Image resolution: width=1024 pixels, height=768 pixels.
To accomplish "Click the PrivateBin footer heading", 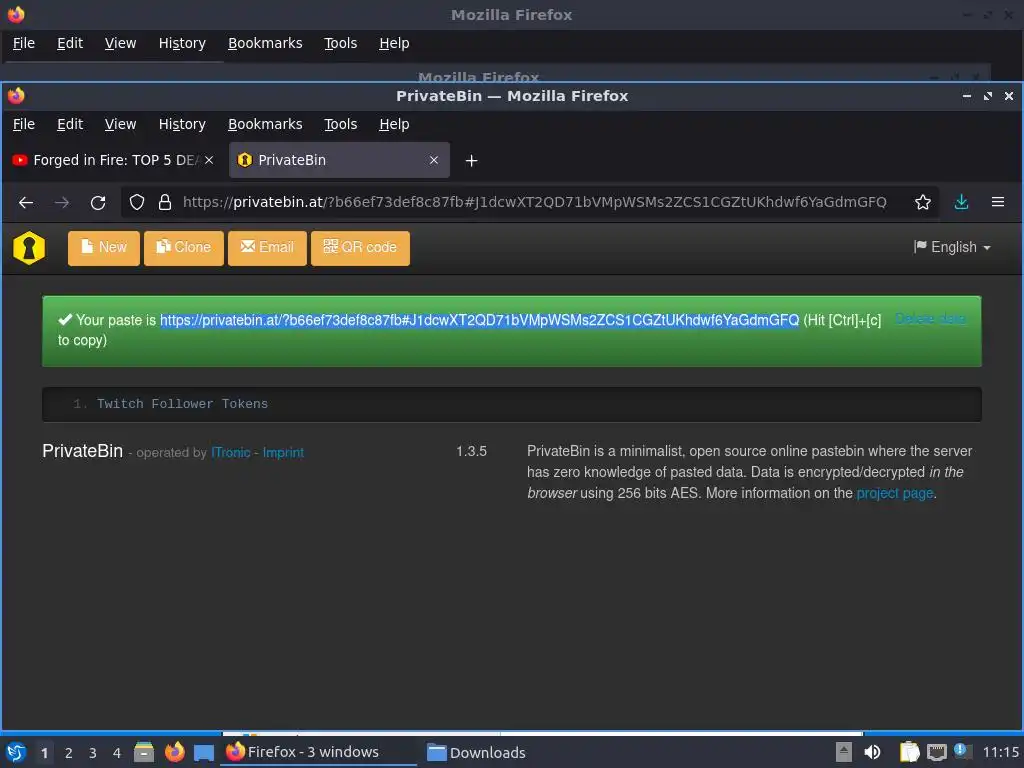I will tap(82, 451).
